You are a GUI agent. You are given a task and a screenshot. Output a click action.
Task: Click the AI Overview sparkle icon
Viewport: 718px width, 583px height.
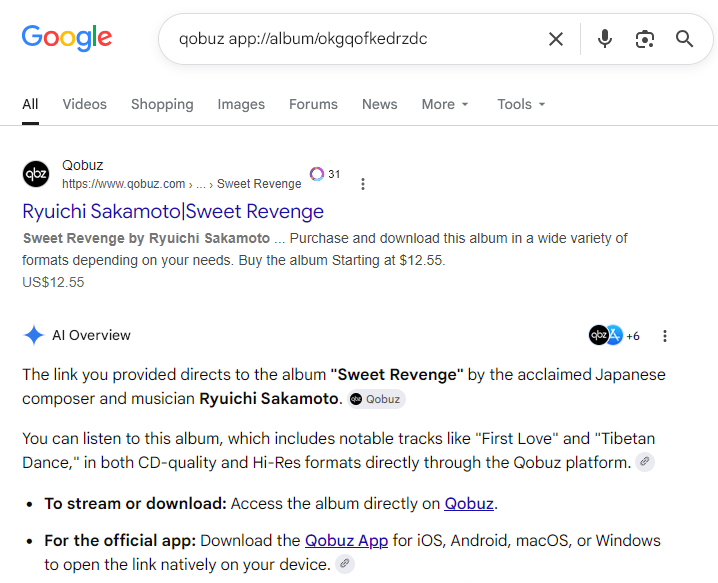tap(33, 335)
